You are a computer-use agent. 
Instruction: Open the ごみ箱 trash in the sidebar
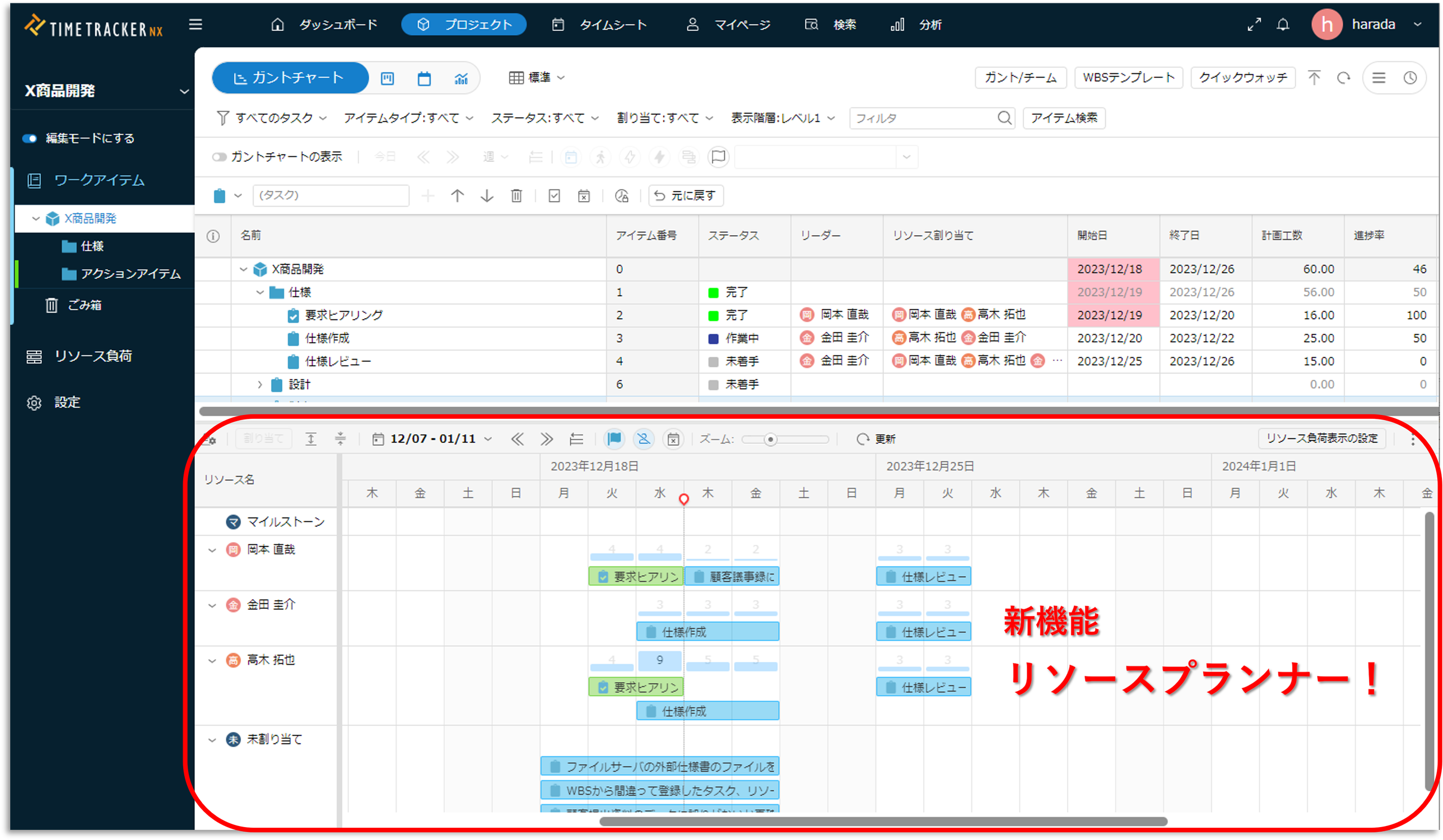[73, 305]
